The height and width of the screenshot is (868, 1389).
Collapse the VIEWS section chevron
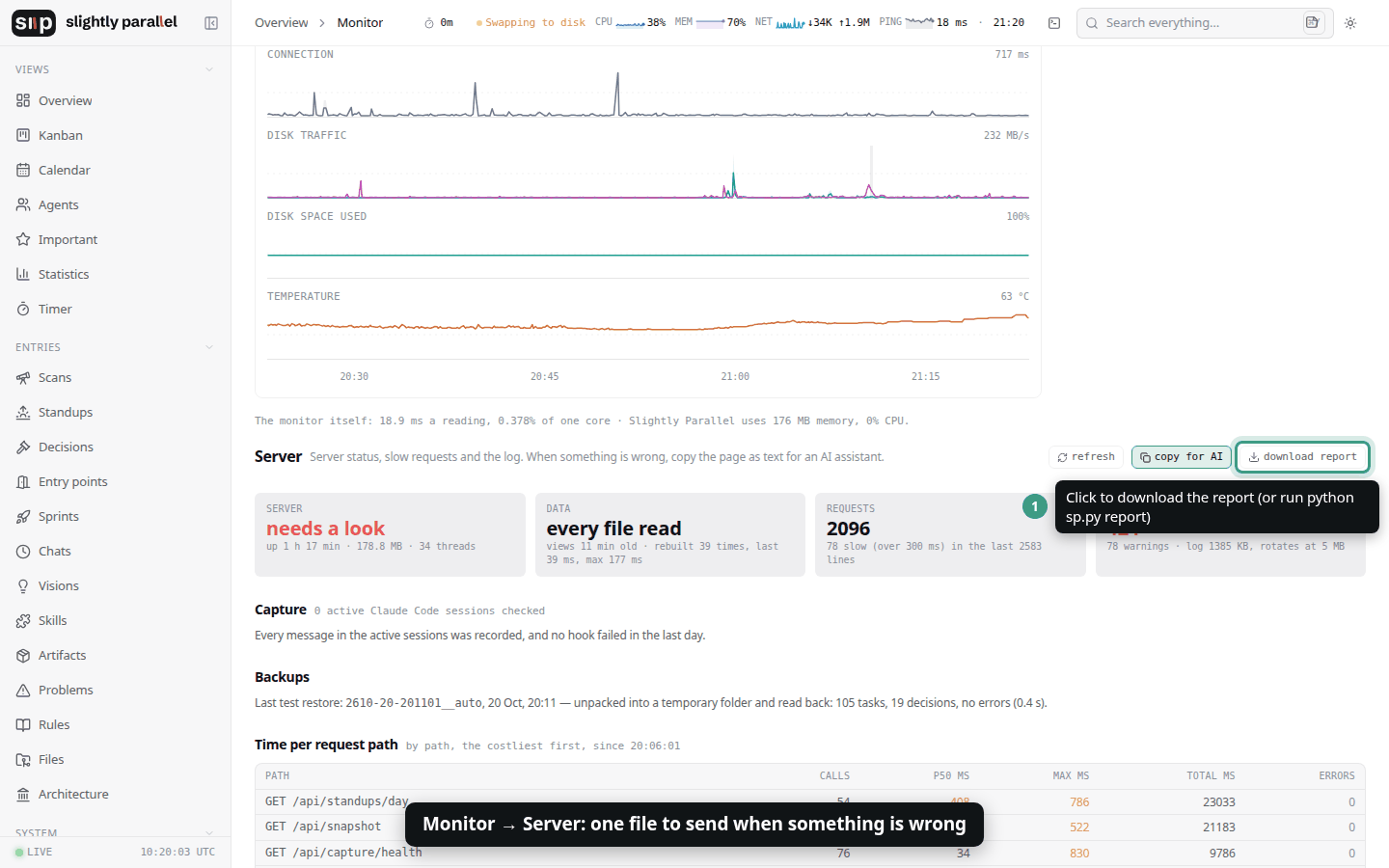(209, 69)
